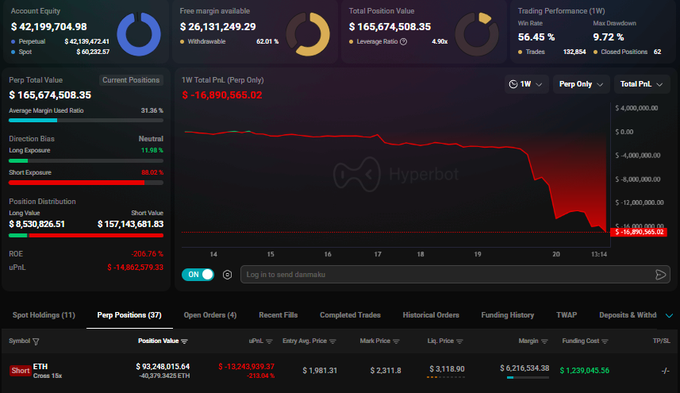Click the Free margin value $ 26,131,249.29
Viewport: 680px width, 393px height.
point(218,27)
